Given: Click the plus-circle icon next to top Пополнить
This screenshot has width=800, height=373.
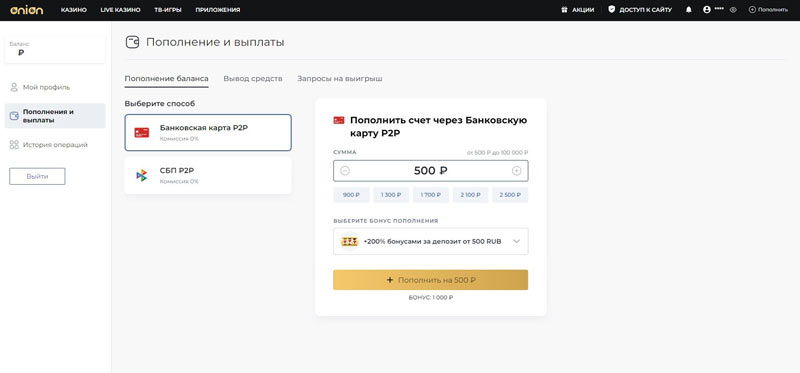Looking at the screenshot, I should [752, 10].
